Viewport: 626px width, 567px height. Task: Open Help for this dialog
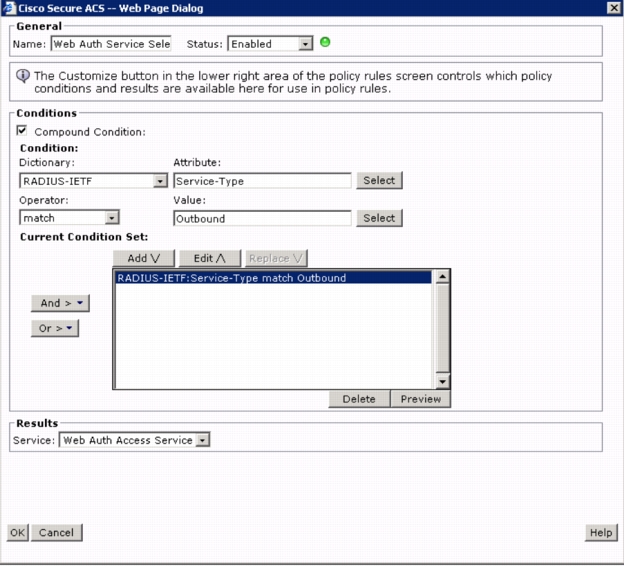pos(601,533)
